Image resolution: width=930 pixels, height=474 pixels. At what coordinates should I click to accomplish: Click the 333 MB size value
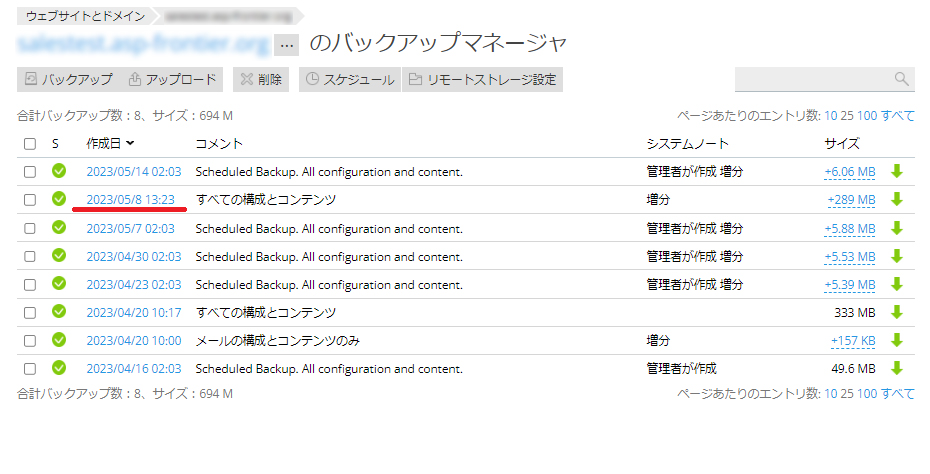pyautogui.click(x=855, y=313)
